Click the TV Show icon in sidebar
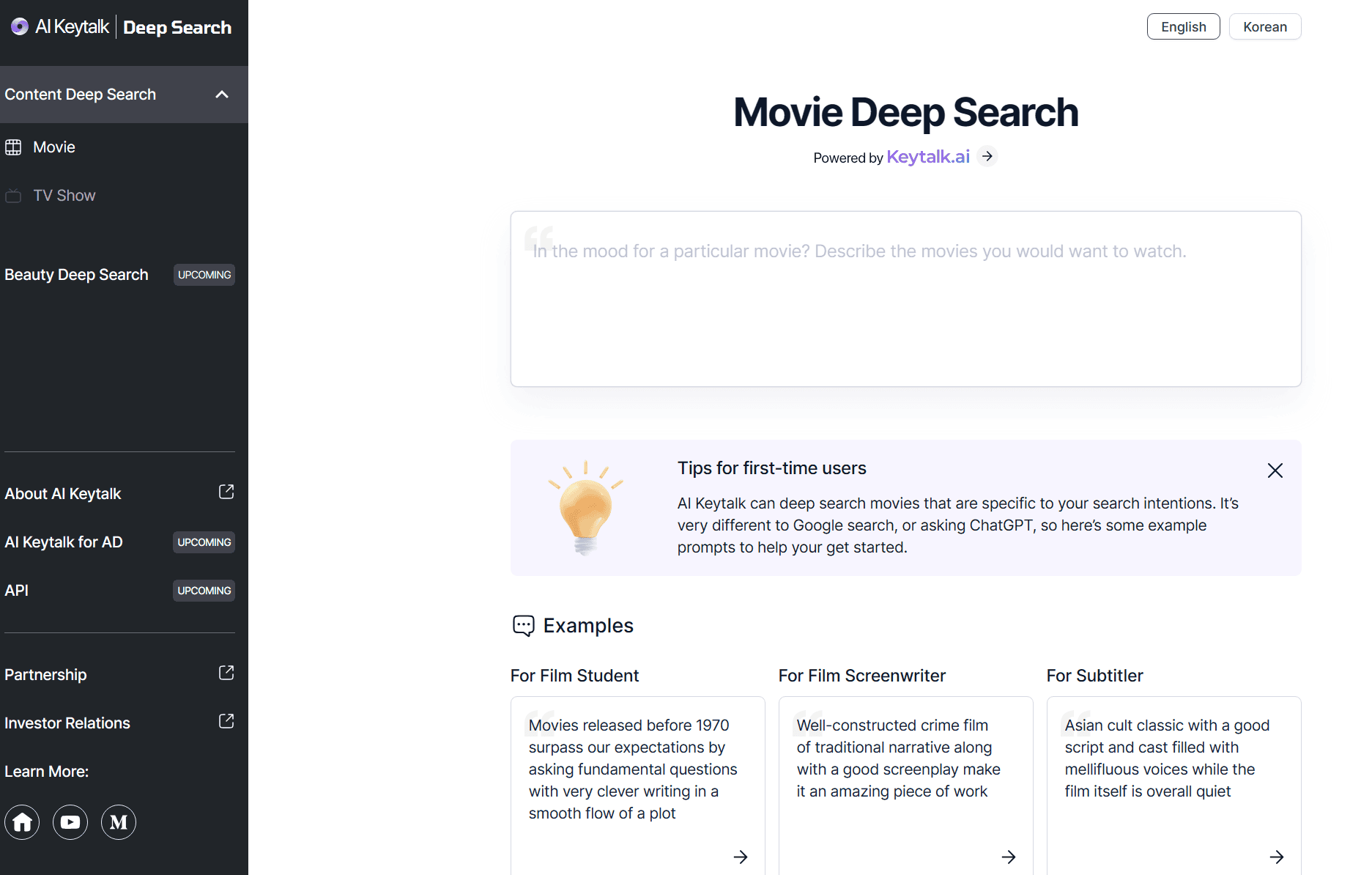This screenshot has height=875, width=1372. [x=13, y=196]
